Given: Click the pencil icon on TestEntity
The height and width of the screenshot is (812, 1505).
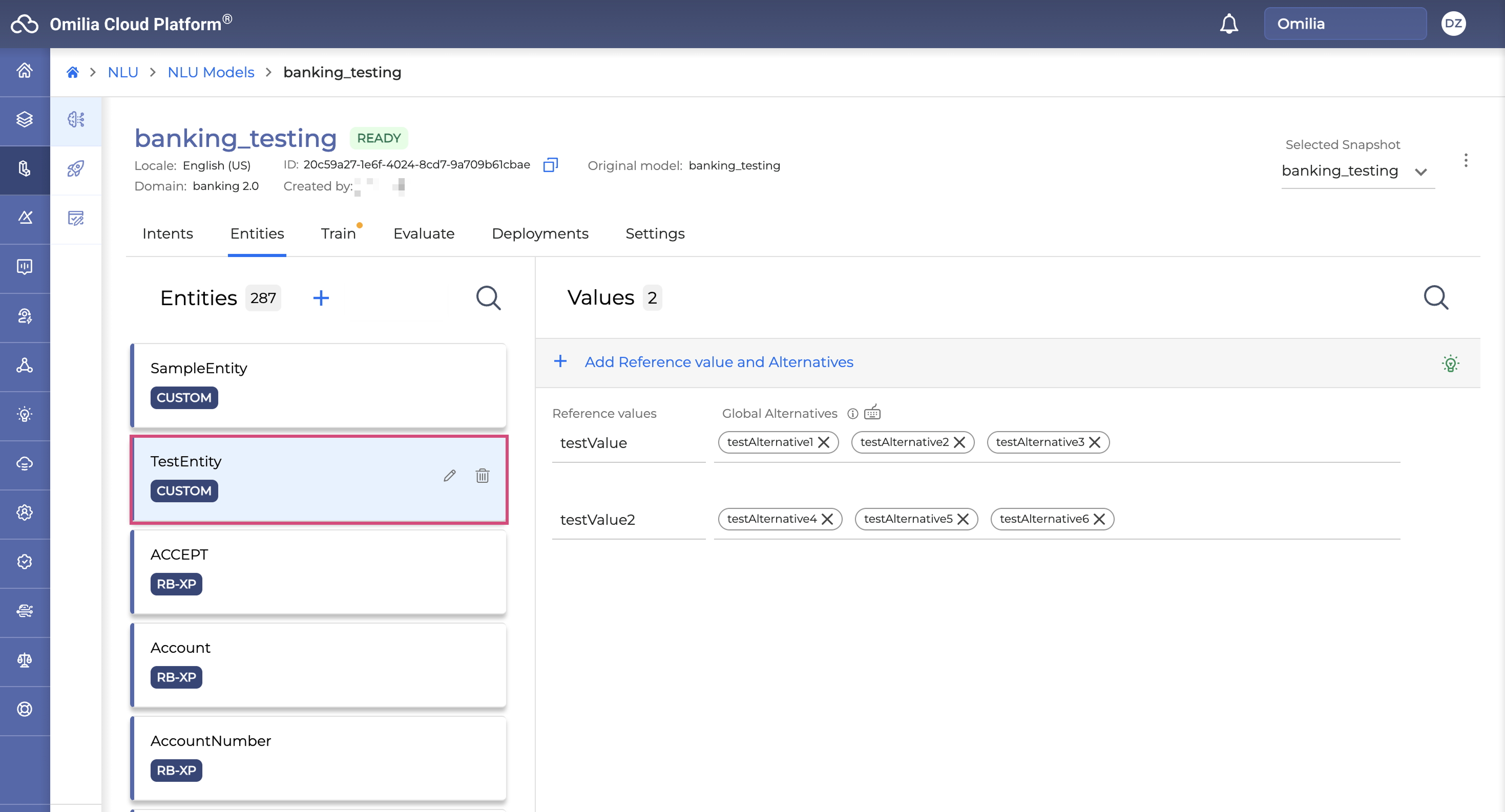Looking at the screenshot, I should (x=449, y=476).
